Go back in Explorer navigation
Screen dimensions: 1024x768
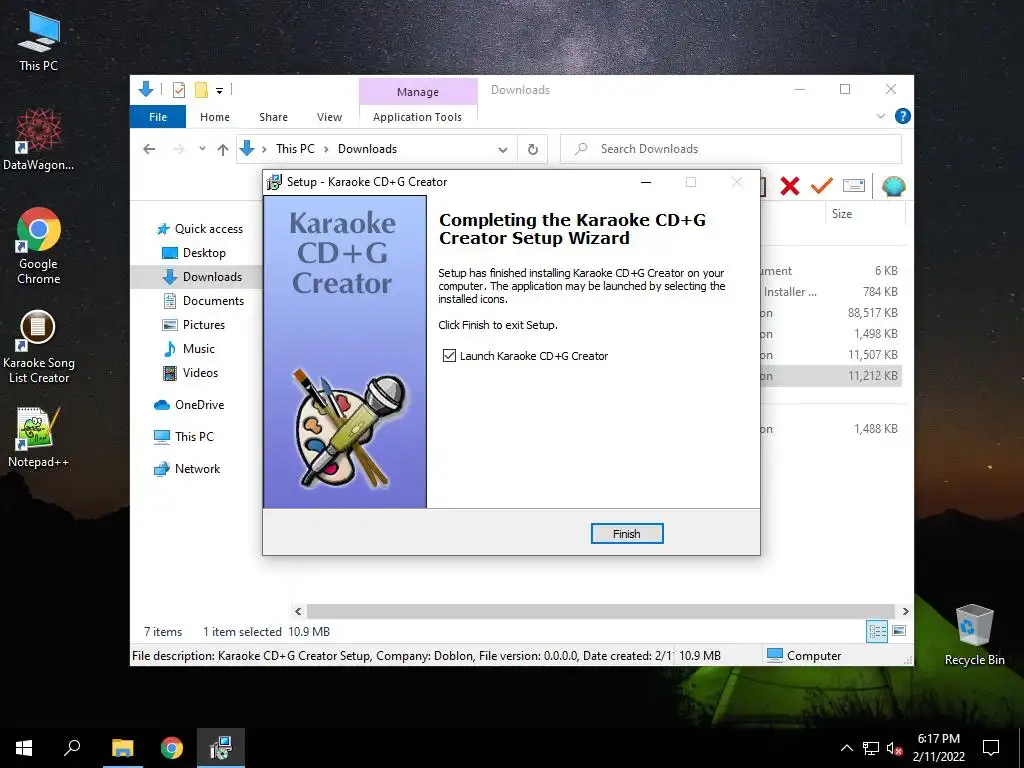[x=149, y=149]
